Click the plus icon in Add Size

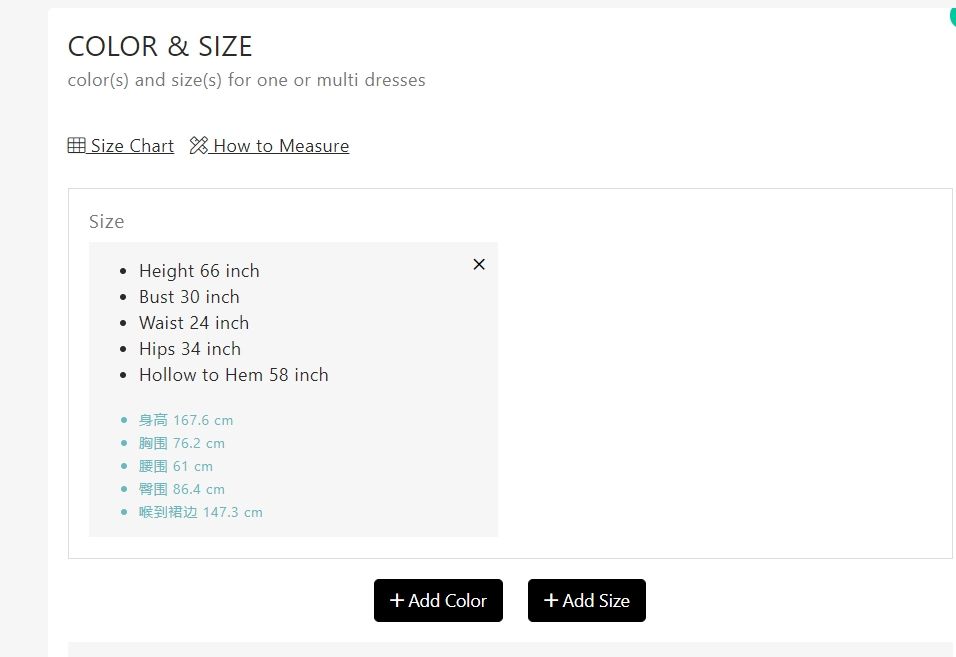click(x=551, y=600)
